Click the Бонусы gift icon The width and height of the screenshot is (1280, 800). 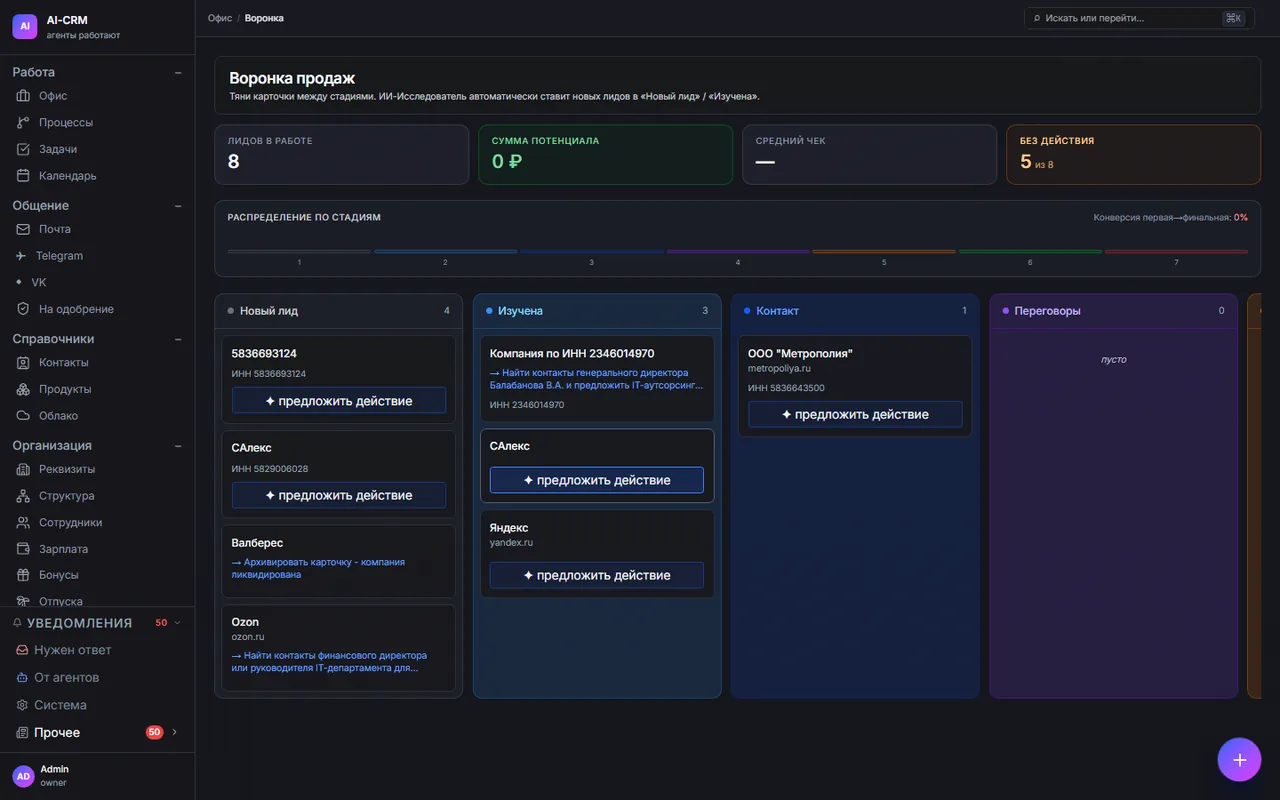coord(23,575)
